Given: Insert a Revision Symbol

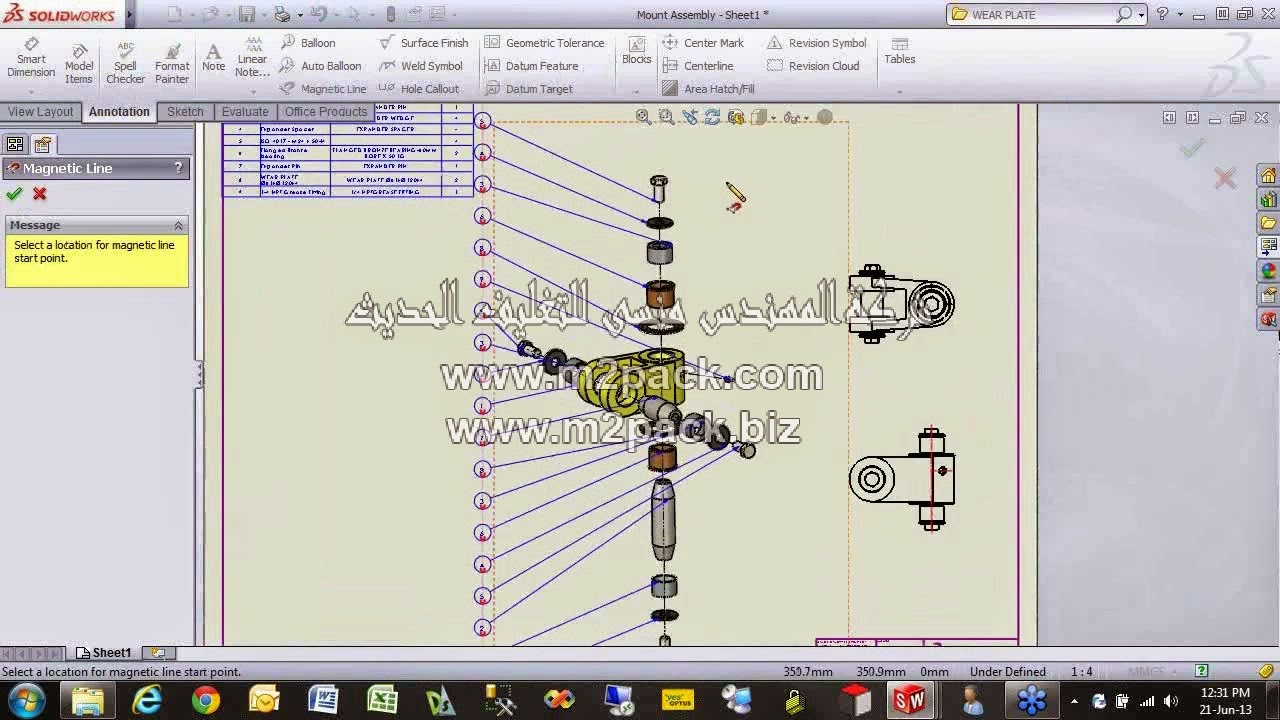Looking at the screenshot, I should [x=817, y=43].
